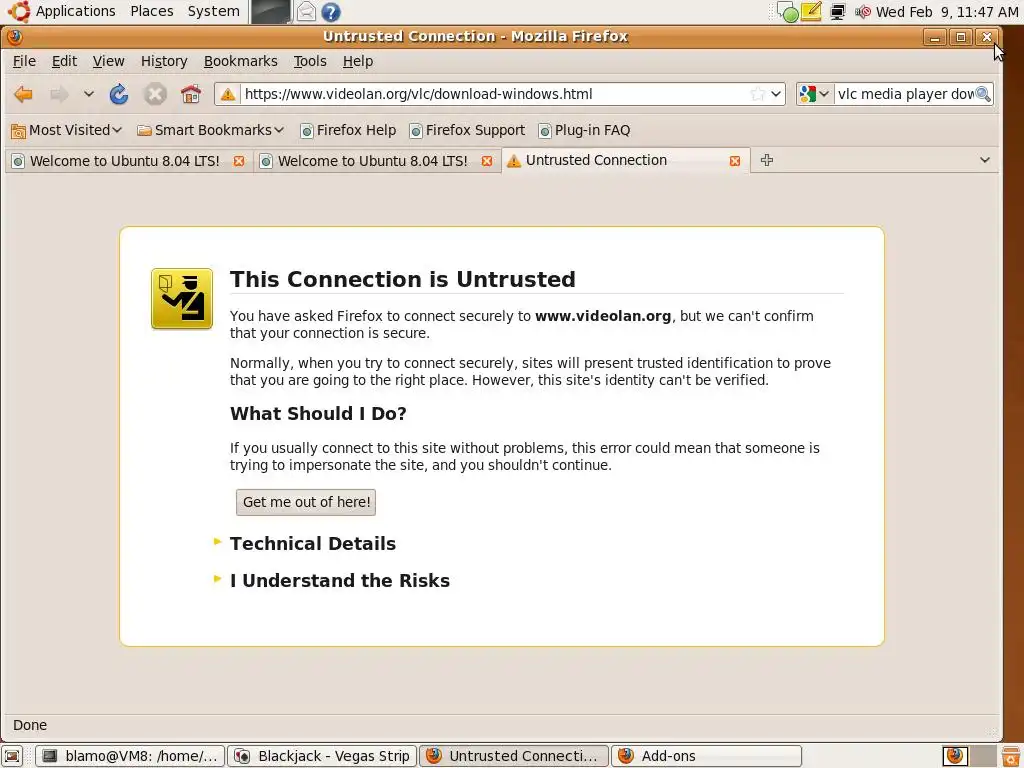Click the Untrusted Connection taskbar button

point(514,756)
